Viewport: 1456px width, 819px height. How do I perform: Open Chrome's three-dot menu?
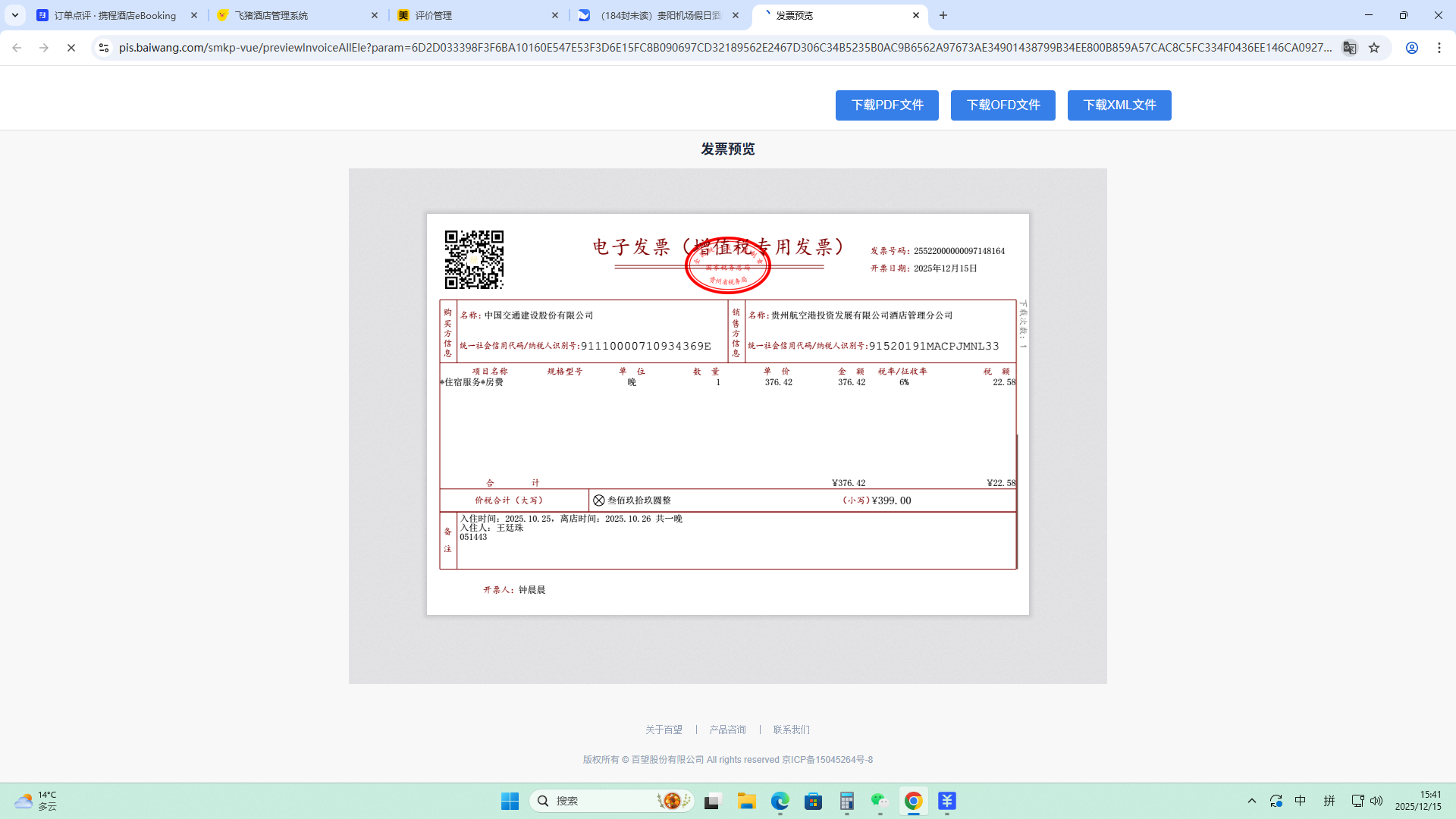click(x=1439, y=48)
